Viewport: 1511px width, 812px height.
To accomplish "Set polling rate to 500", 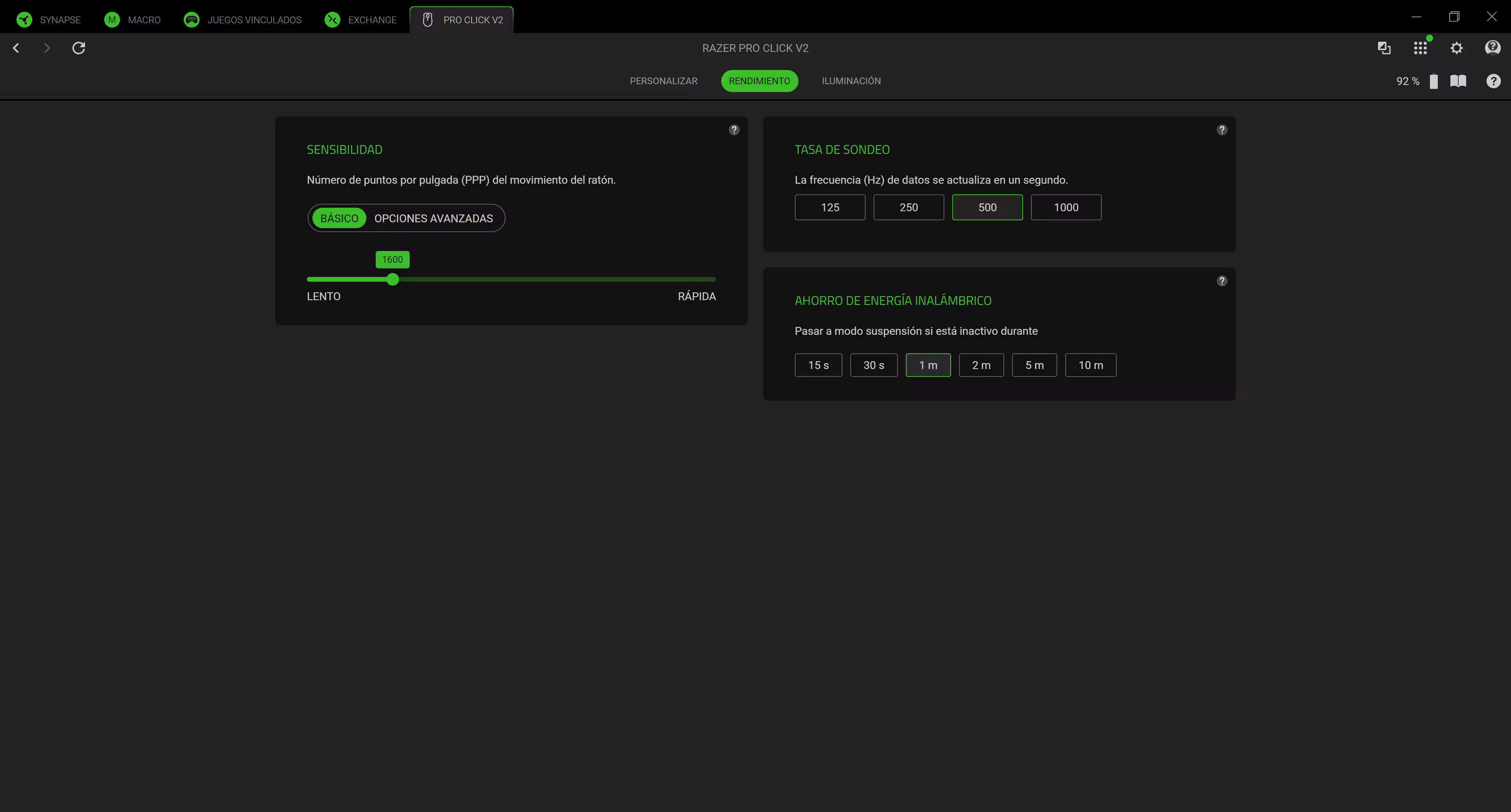I will 987,207.
